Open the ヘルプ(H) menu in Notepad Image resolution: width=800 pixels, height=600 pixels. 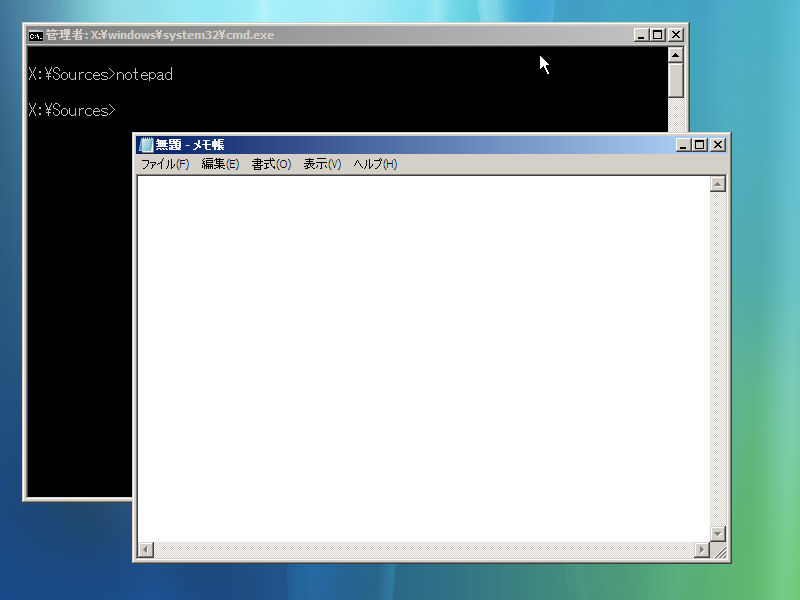coord(375,164)
